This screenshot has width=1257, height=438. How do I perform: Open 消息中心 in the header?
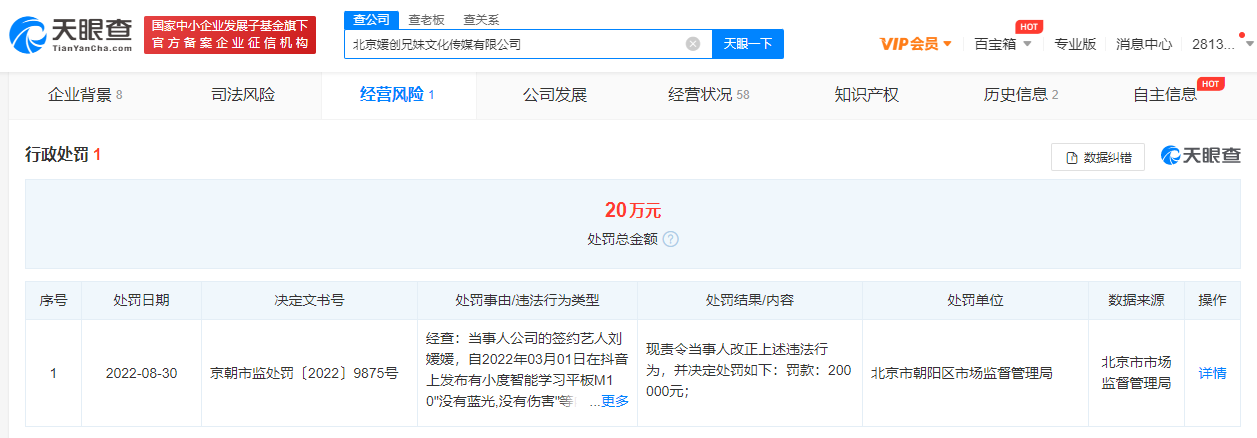pyautogui.click(x=1144, y=44)
